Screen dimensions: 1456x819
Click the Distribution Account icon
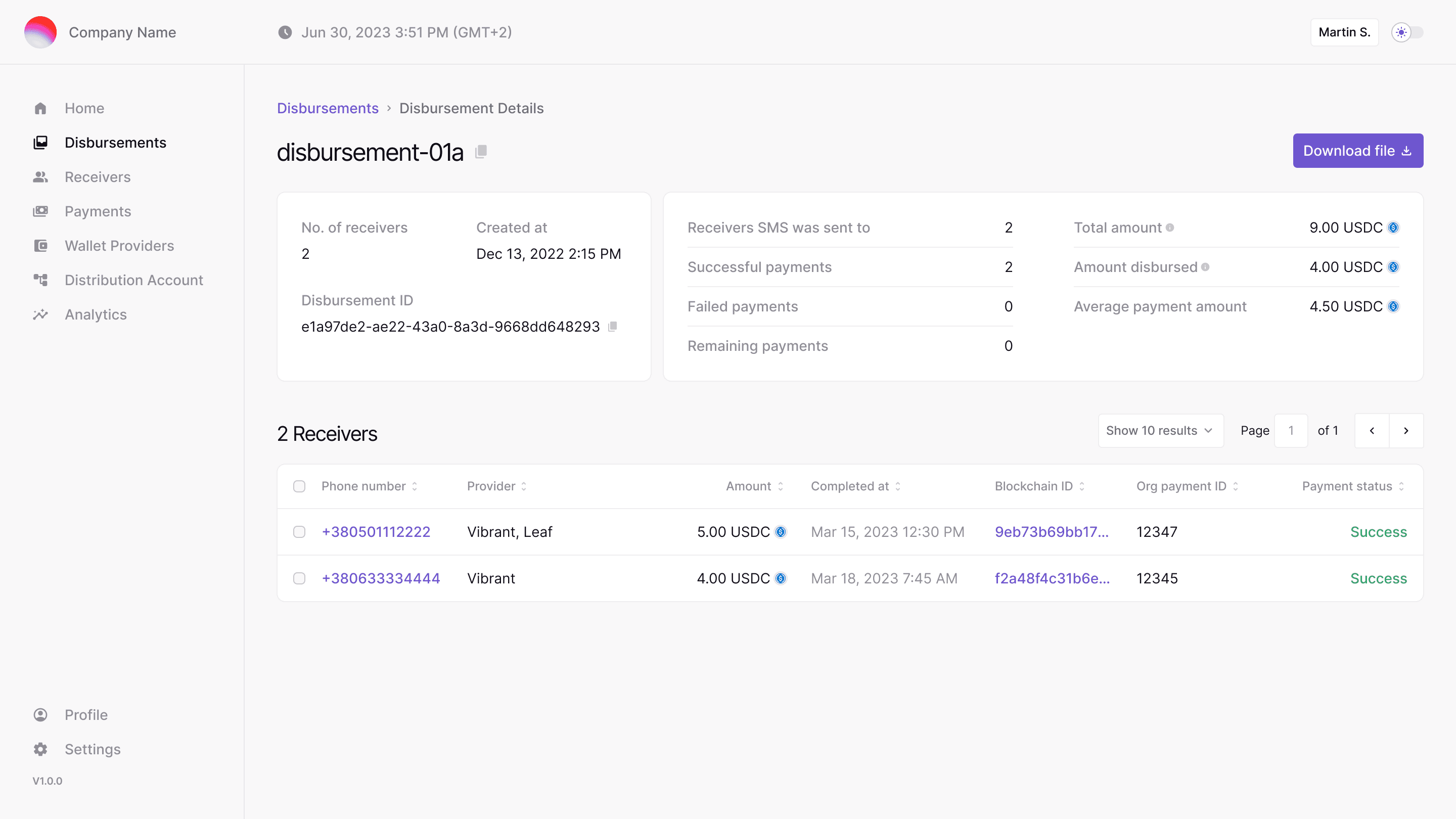40,280
